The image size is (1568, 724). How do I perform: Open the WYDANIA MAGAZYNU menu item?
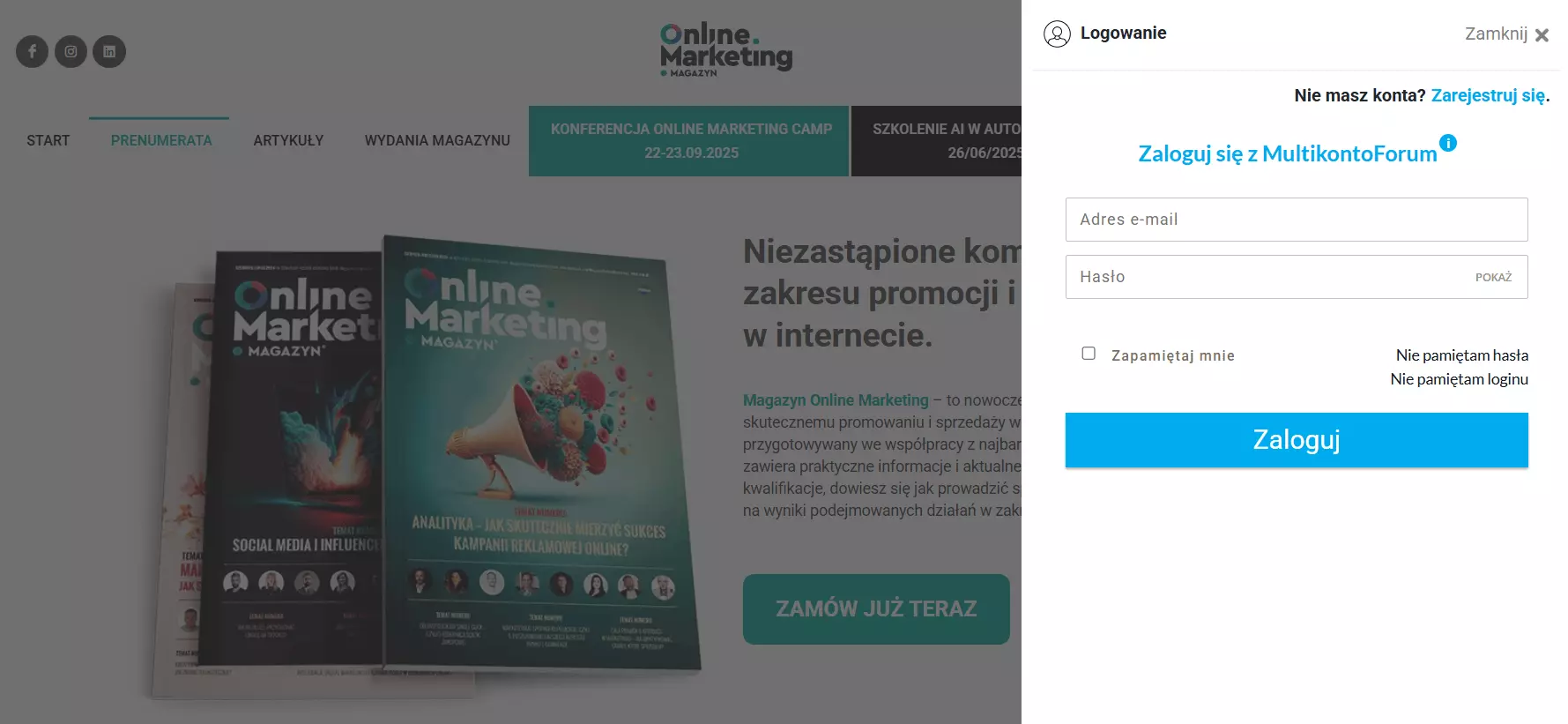(x=437, y=140)
